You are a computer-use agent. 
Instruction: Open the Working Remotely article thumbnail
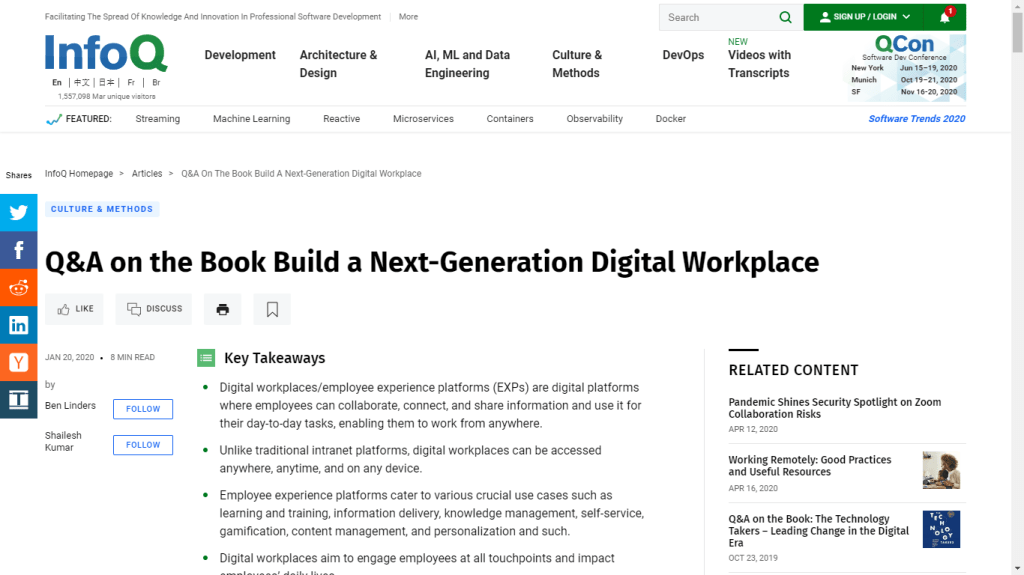(941, 470)
